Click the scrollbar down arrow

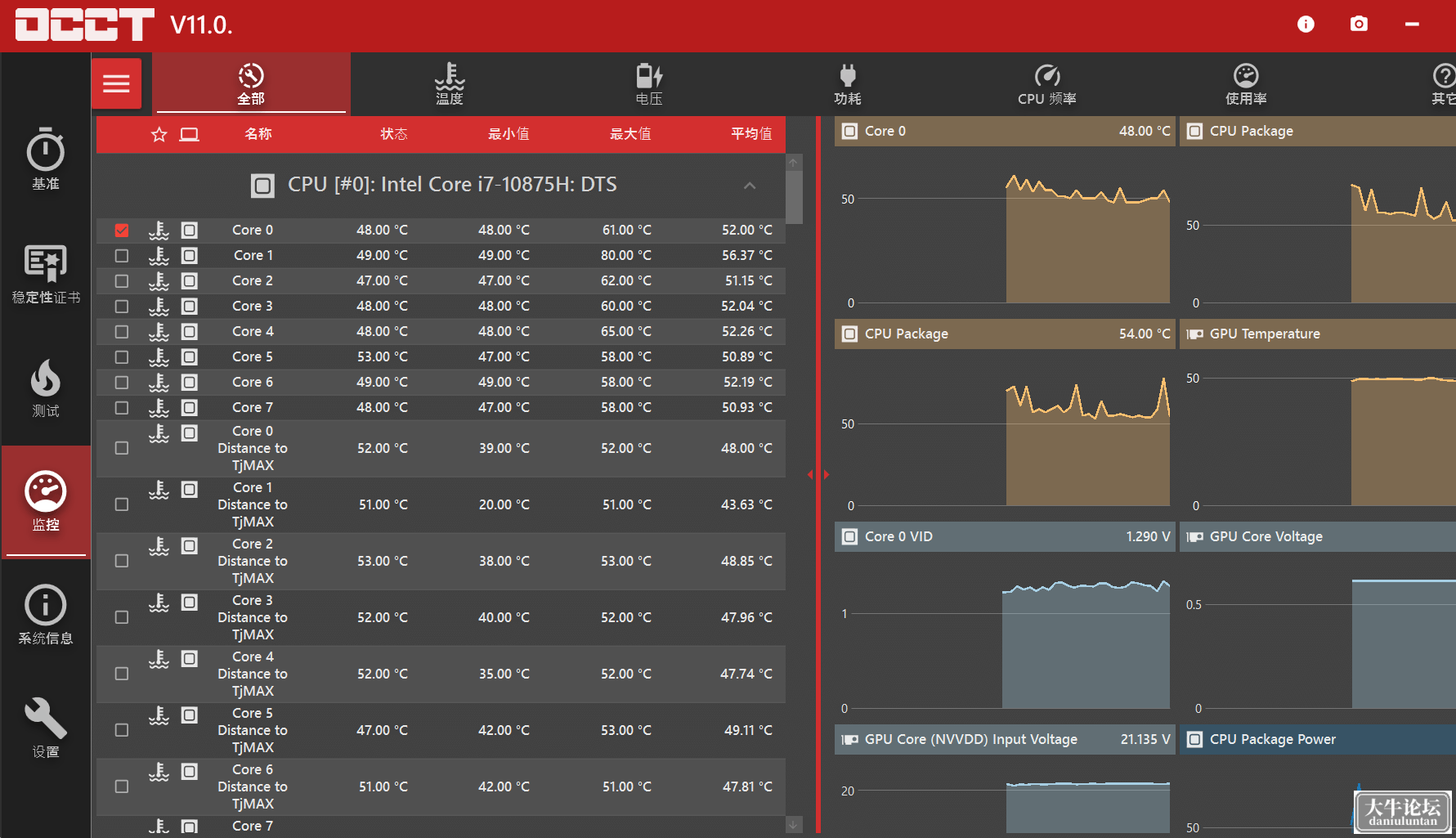pyautogui.click(x=793, y=825)
